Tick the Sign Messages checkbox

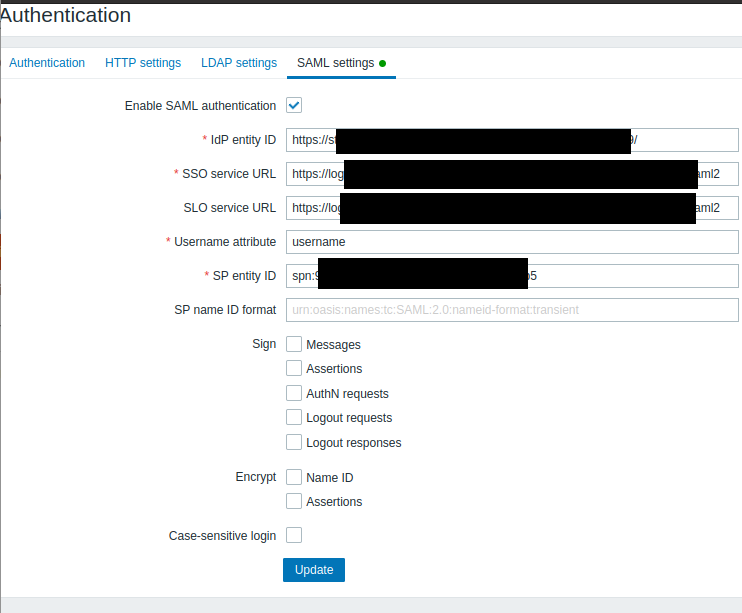(x=294, y=344)
